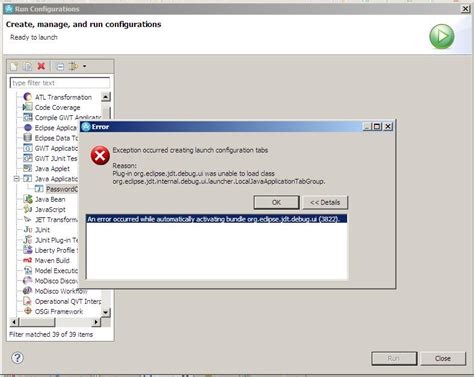Select Java Applet icon
The image size is (474, 377).
tap(28, 168)
